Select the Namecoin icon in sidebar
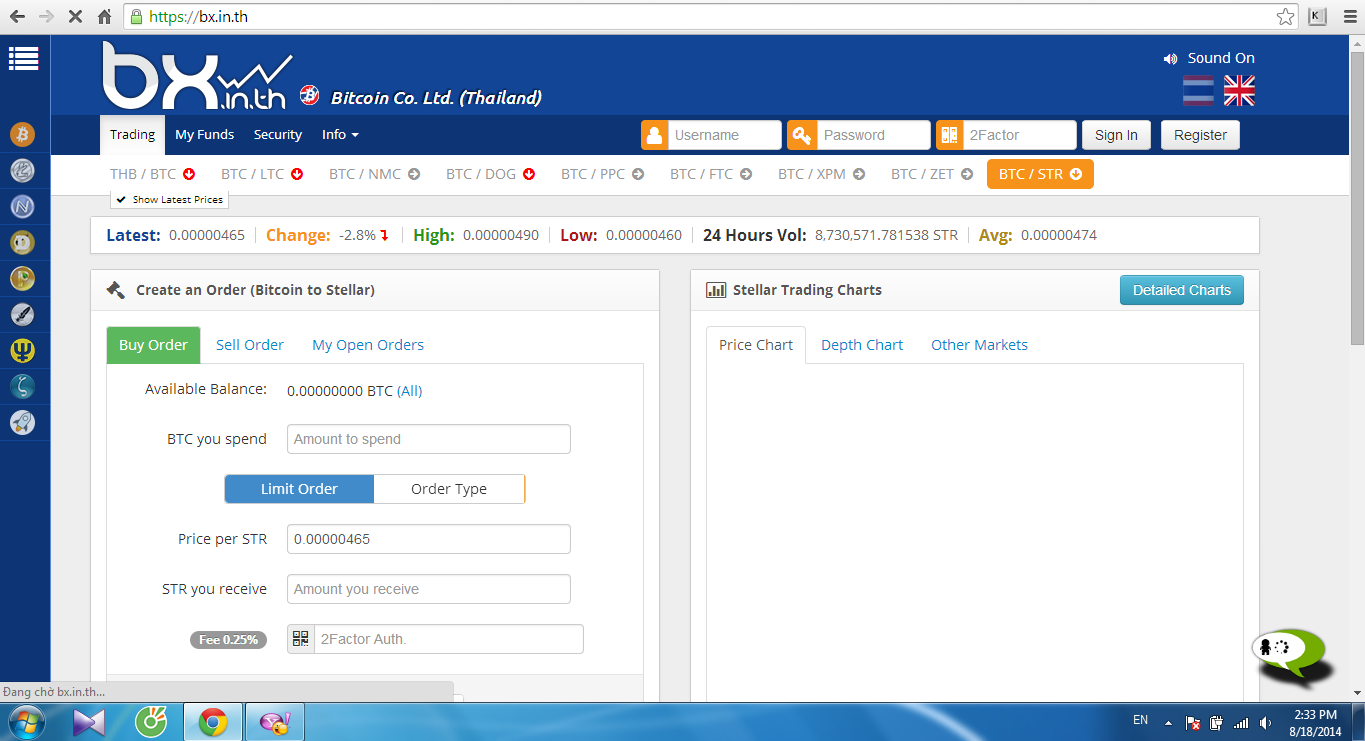1365x741 pixels. 22,207
